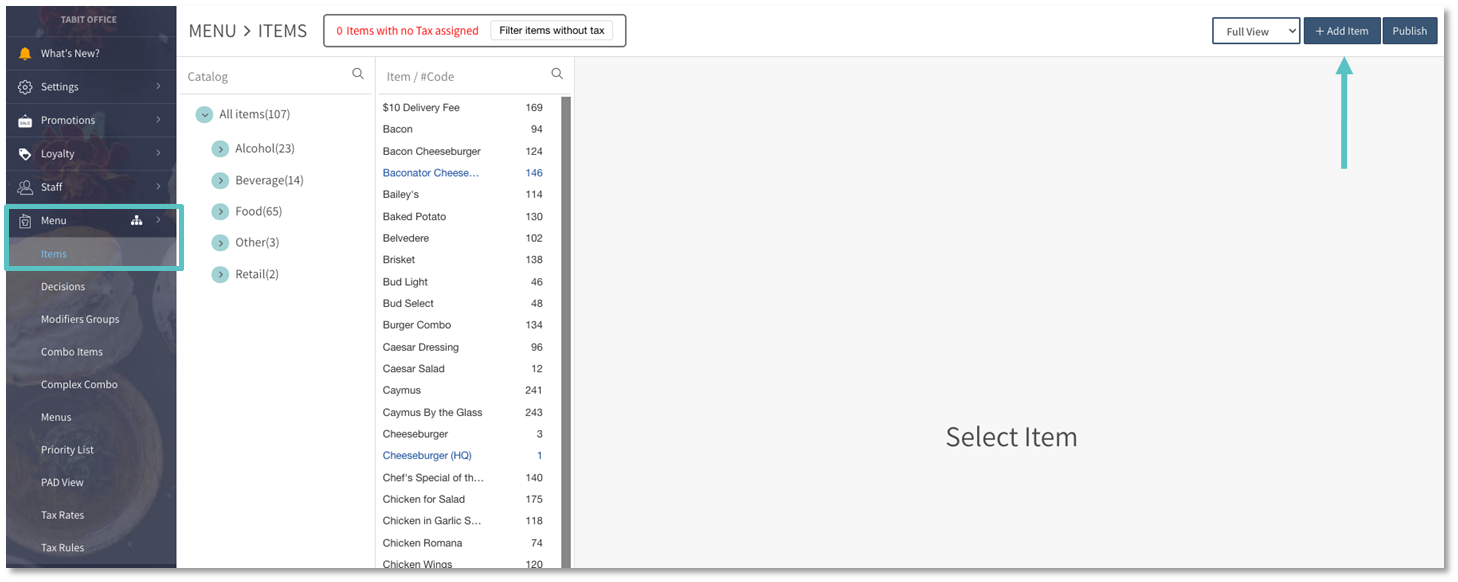Click the hierarchy icon beside Menu
This screenshot has height=582, width=1458.
(137, 221)
